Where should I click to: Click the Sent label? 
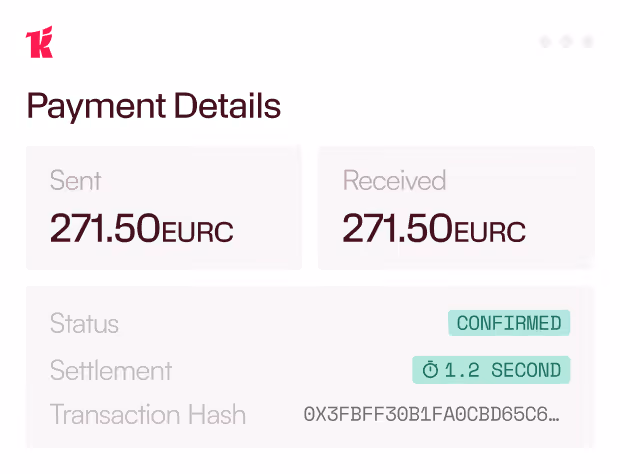click(76, 181)
